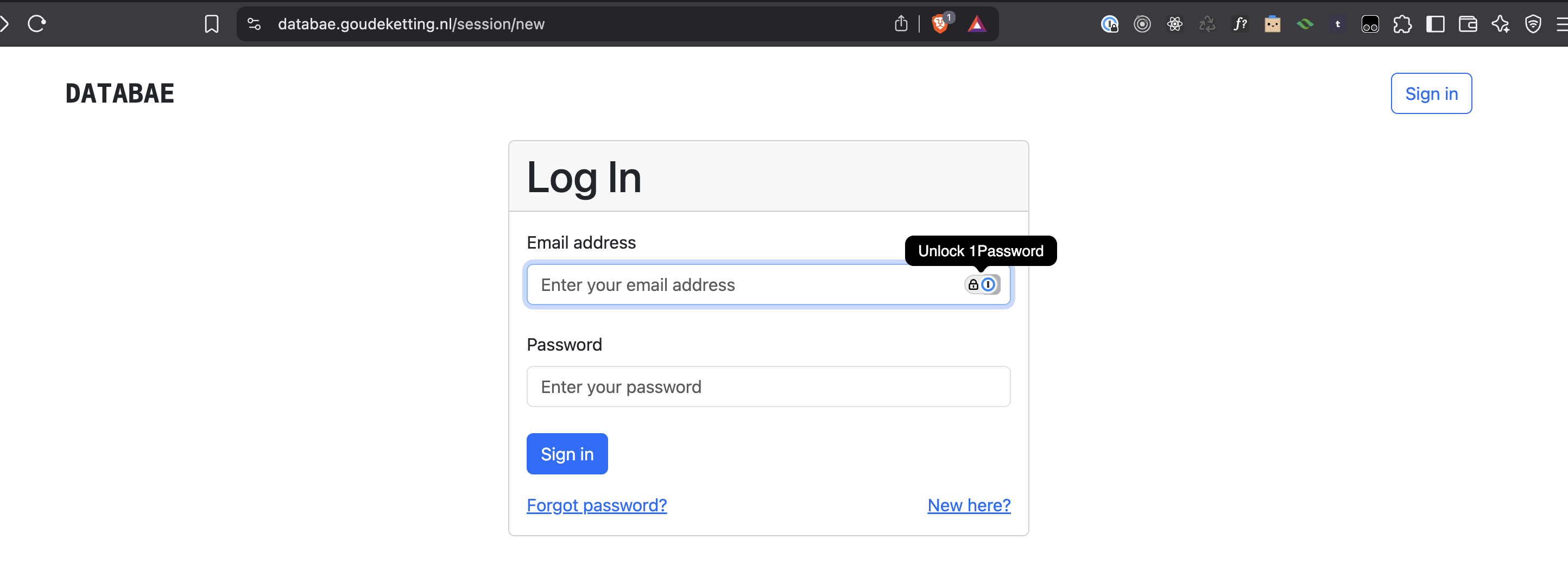Open Brave Rewards triangle icon
Screen dimensions: 1568x583
coord(977,24)
